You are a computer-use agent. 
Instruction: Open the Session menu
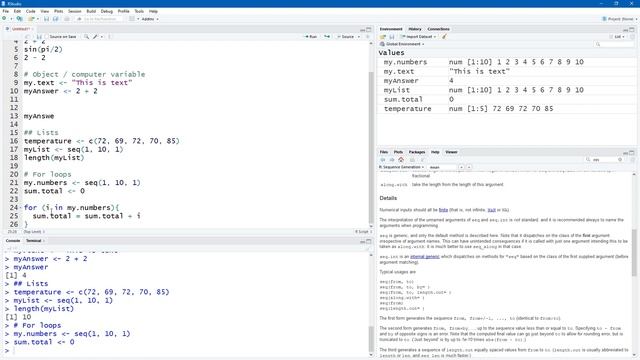[x=74, y=11]
